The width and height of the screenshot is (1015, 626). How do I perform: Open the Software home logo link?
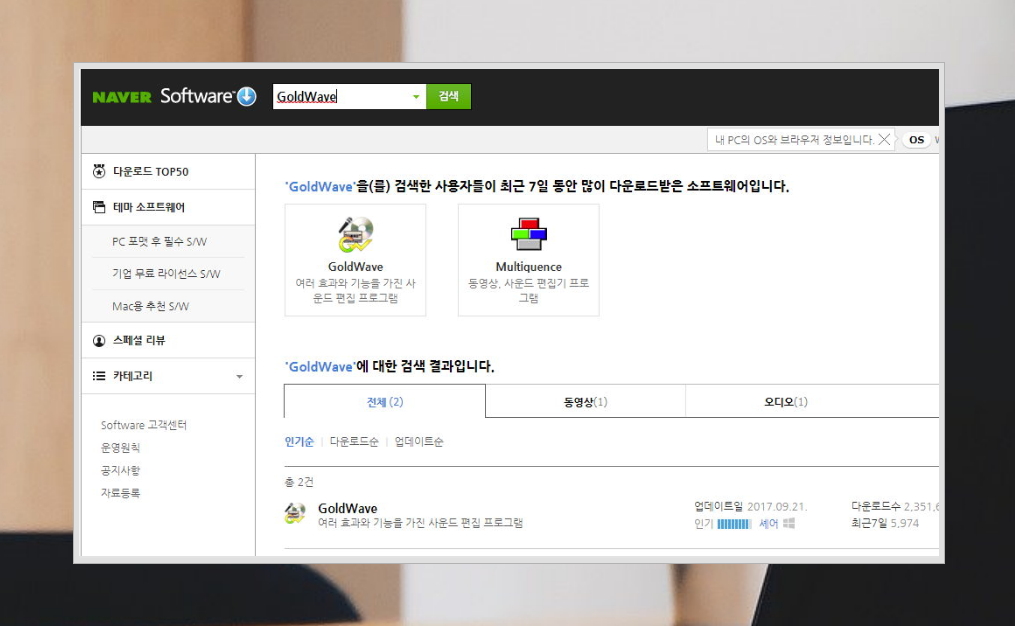click(x=197, y=96)
